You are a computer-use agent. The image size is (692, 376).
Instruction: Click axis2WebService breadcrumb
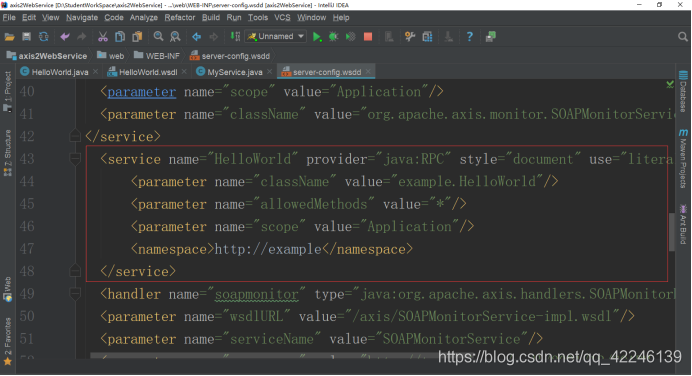[47, 56]
